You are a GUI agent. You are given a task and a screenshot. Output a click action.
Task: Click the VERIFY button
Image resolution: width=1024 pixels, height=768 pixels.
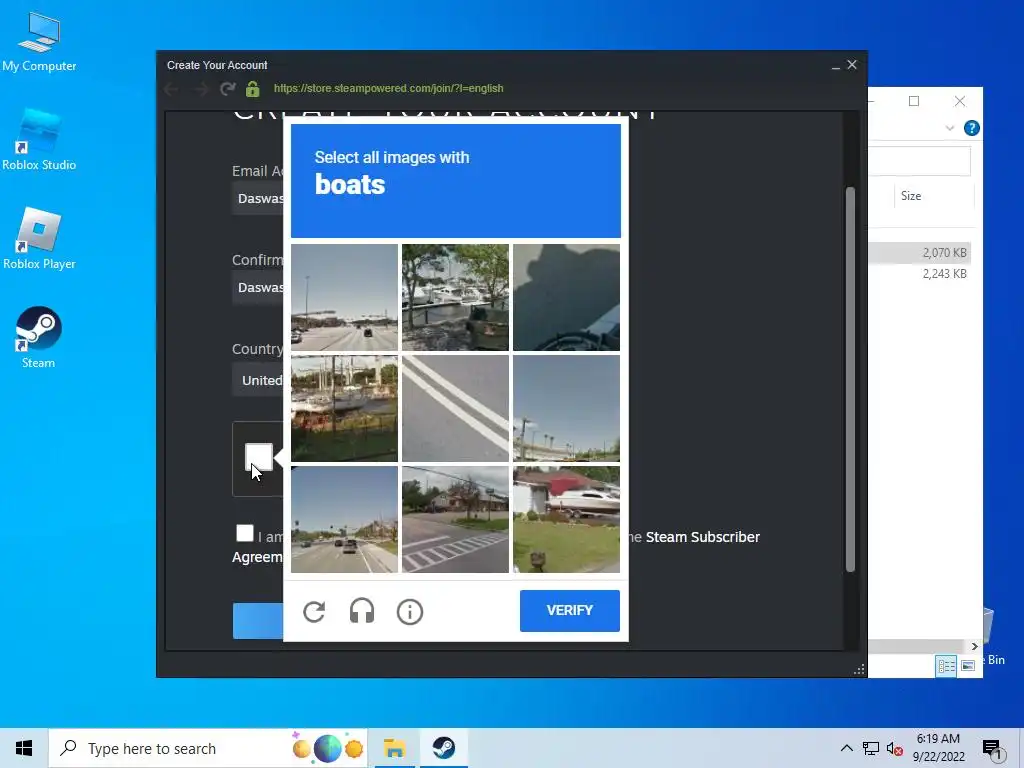[x=569, y=611]
